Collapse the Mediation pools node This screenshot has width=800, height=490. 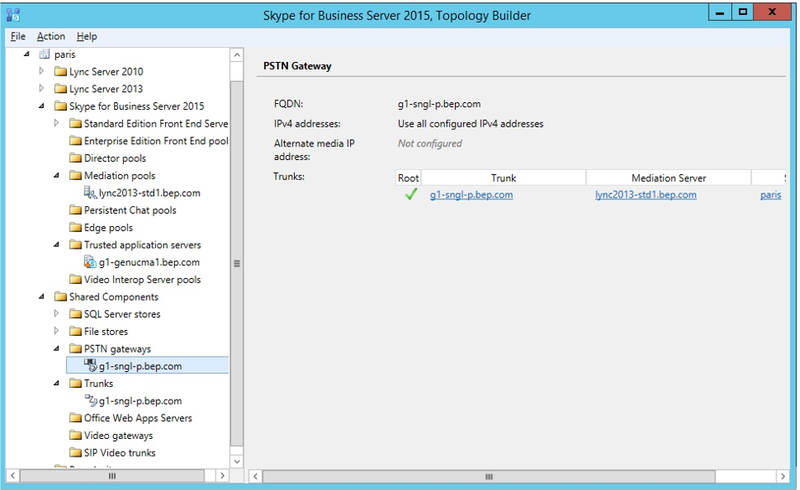point(56,175)
